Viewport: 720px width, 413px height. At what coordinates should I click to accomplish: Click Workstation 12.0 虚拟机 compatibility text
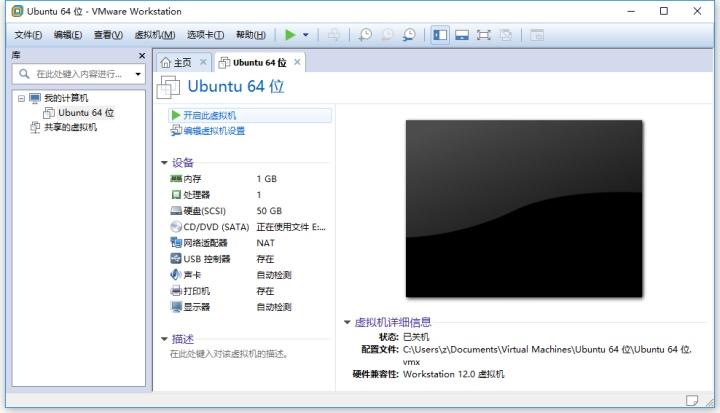(x=454, y=374)
